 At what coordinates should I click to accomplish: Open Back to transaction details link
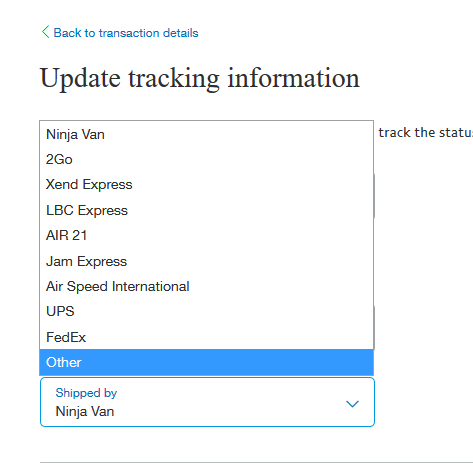126,33
